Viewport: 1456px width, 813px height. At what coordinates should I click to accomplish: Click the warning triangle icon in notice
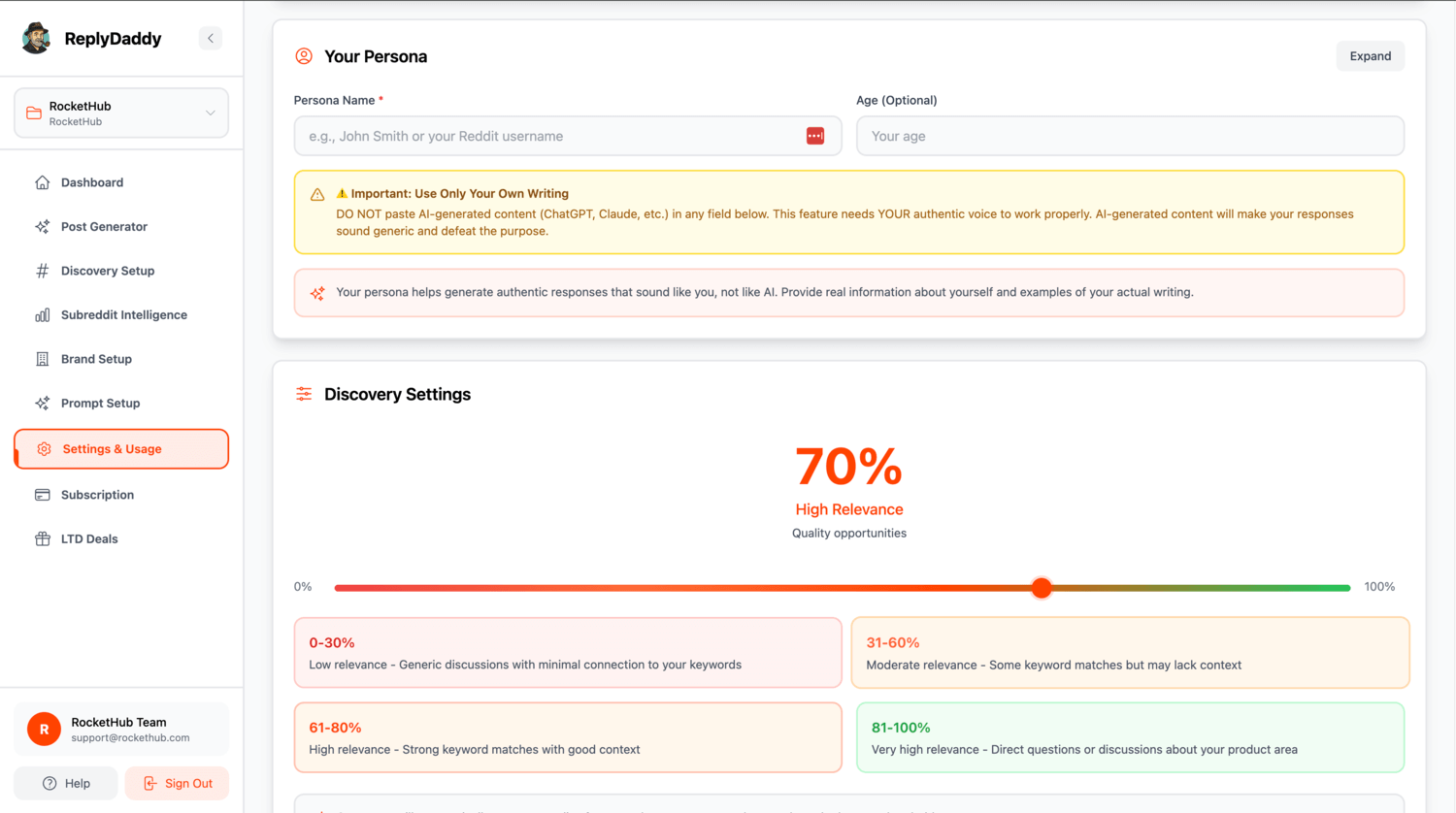click(x=317, y=194)
